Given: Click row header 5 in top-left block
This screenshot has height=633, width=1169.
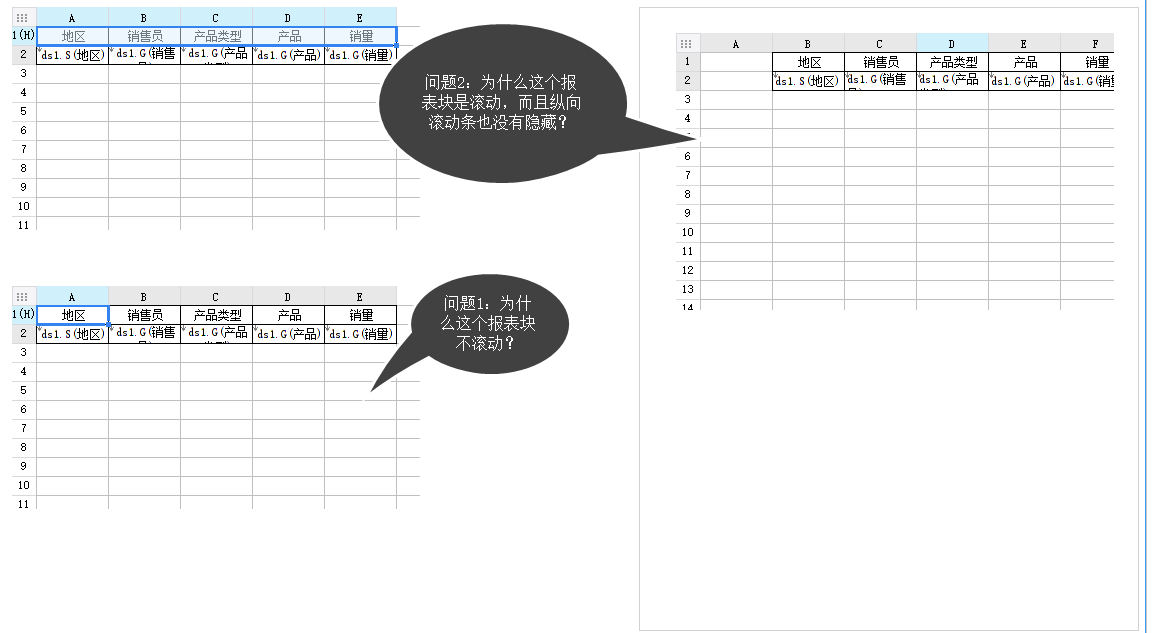Looking at the screenshot, I should [24, 111].
